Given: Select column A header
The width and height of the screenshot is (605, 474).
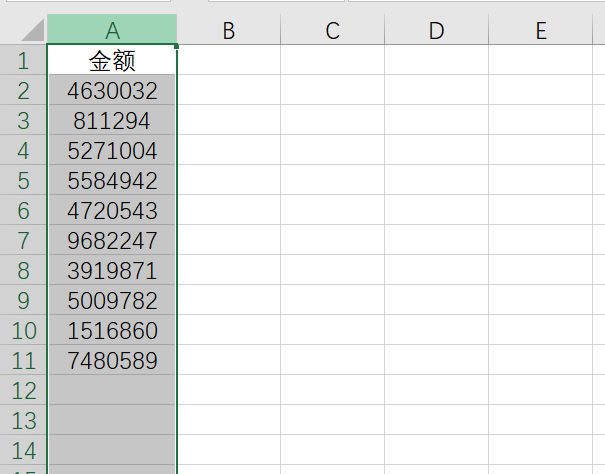Looking at the screenshot, I should click(112, 29).
